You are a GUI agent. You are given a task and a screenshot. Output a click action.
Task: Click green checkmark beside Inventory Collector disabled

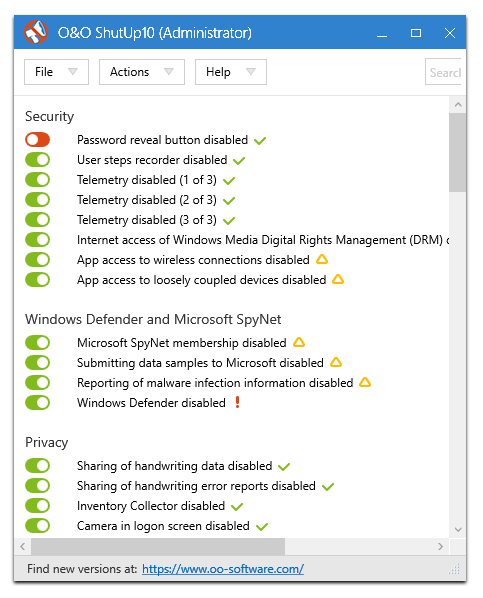click(x=237, y=506)
